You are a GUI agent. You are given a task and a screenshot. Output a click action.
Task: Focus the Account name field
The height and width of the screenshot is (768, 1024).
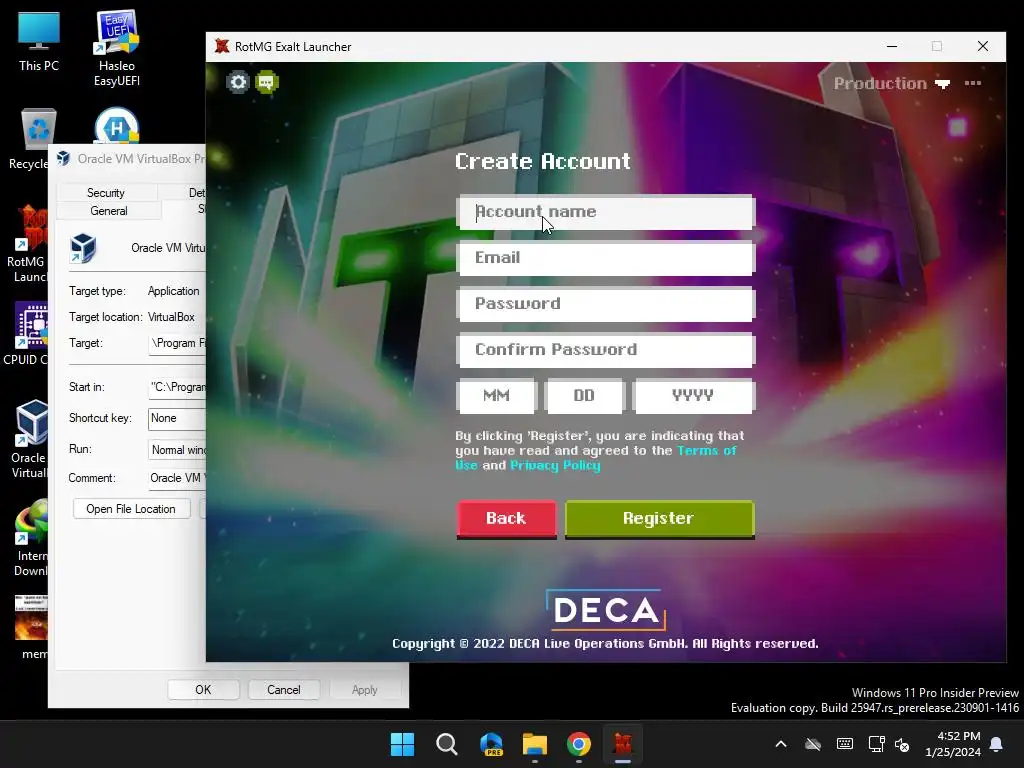(x=606, y=212)
